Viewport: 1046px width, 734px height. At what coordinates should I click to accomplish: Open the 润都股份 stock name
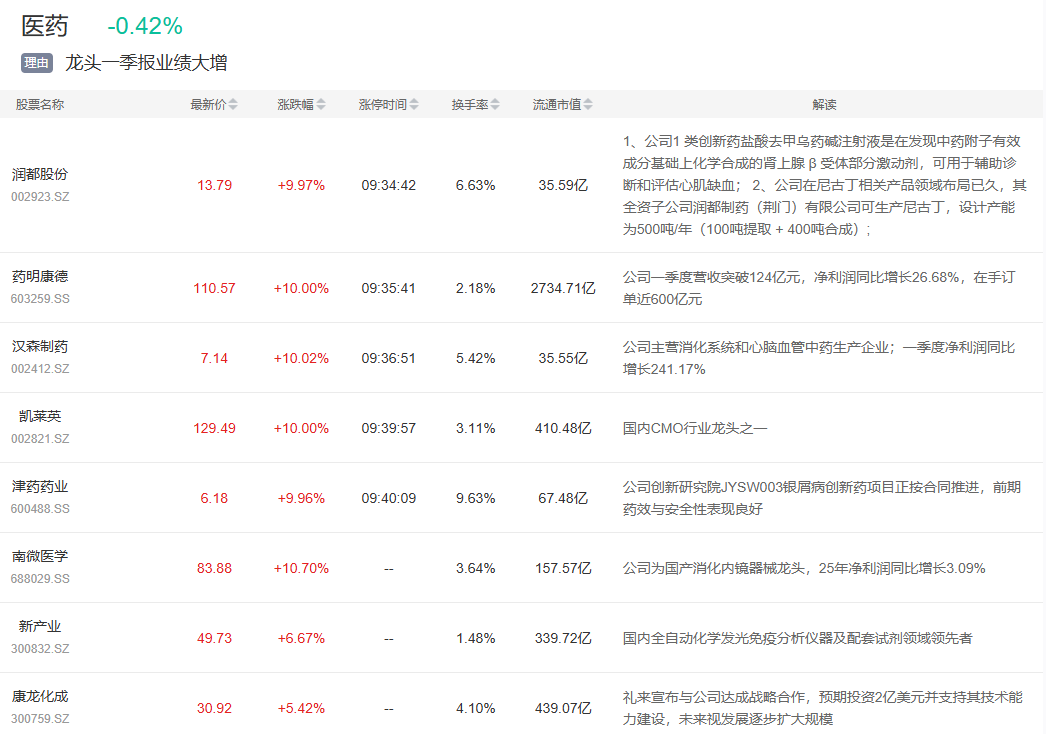click(x=40, y=174)
